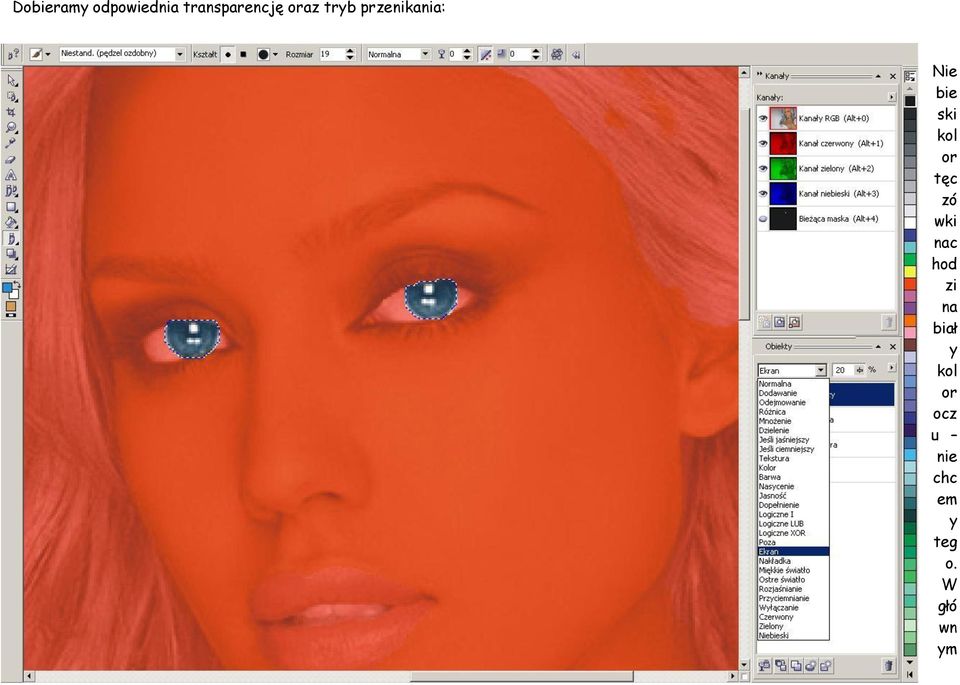
Task: Open the nib picker dropdown arrow
Action: tap(275, 54)
